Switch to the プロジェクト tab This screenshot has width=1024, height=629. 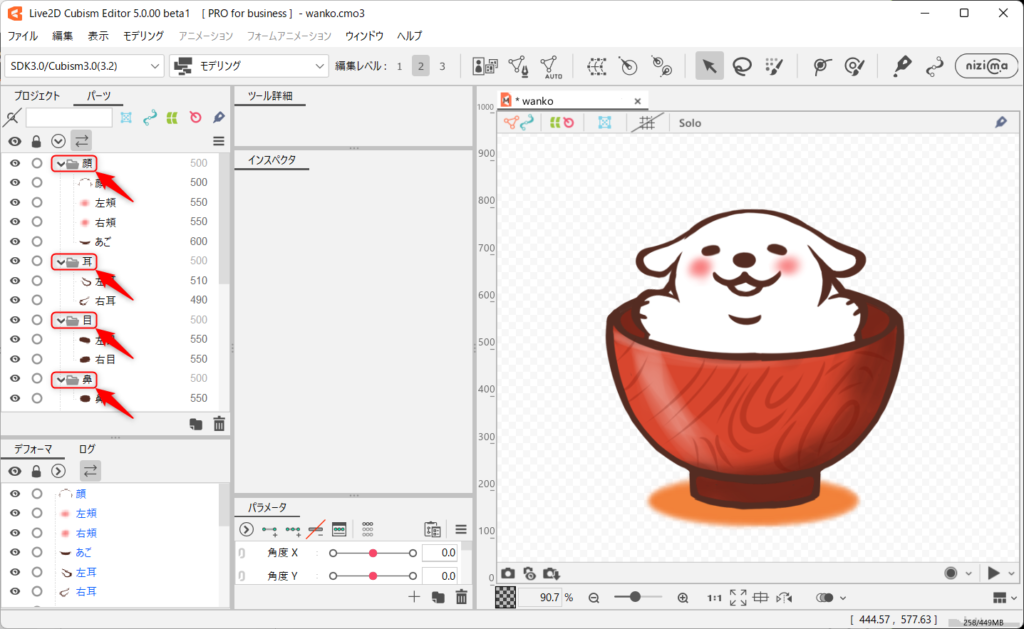click(x=37, y=96)
